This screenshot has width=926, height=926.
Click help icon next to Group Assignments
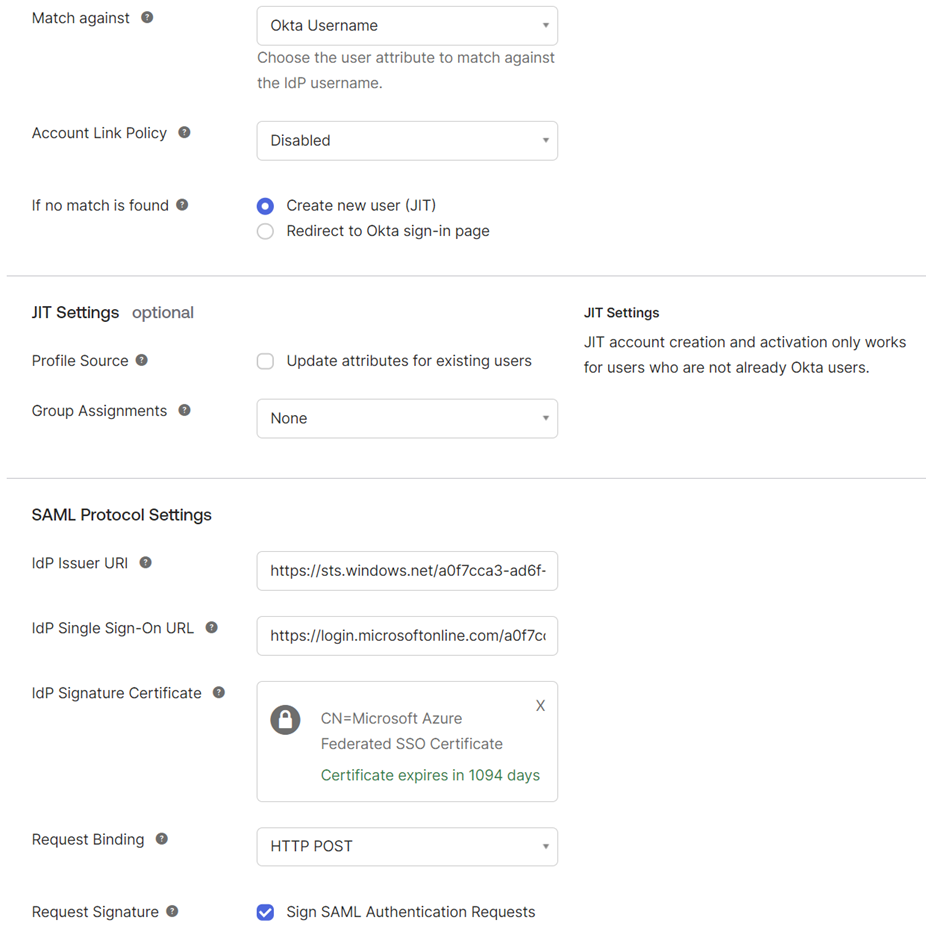point(184,410)
